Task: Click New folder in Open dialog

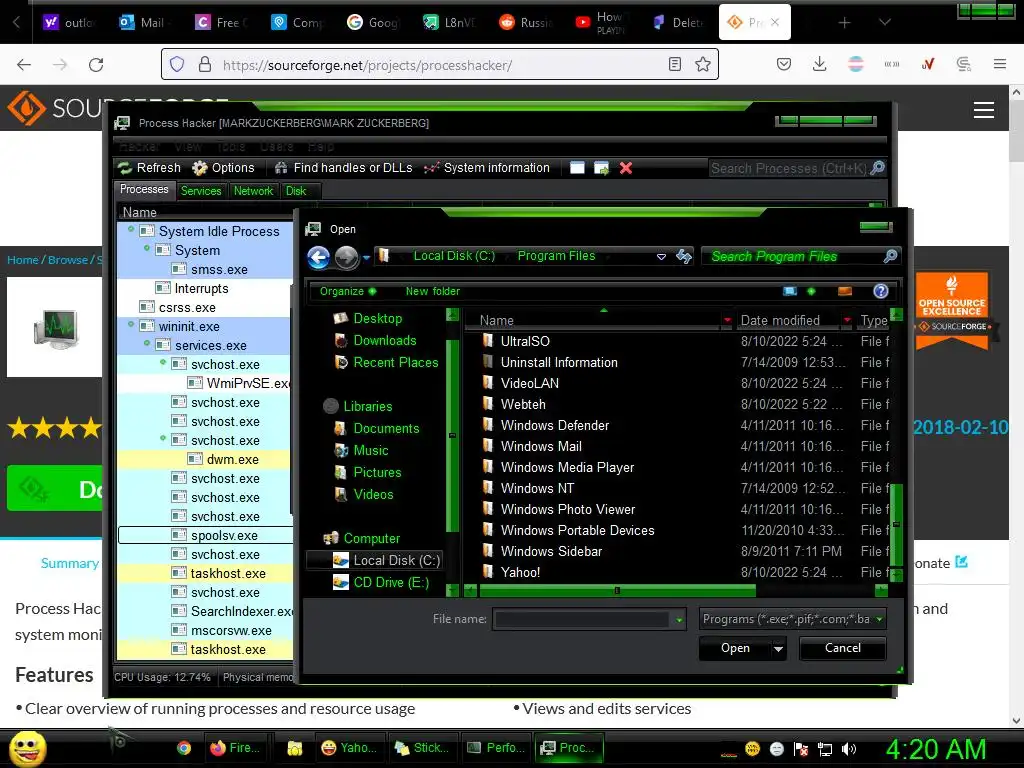Action: tap(432, 291)
